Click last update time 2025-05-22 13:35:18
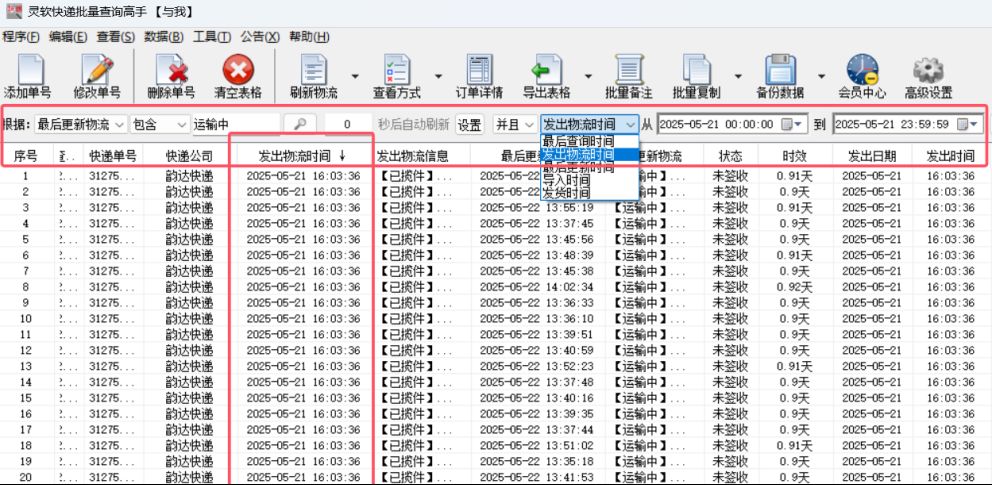 pyautogui.click(x=536, y=462)
